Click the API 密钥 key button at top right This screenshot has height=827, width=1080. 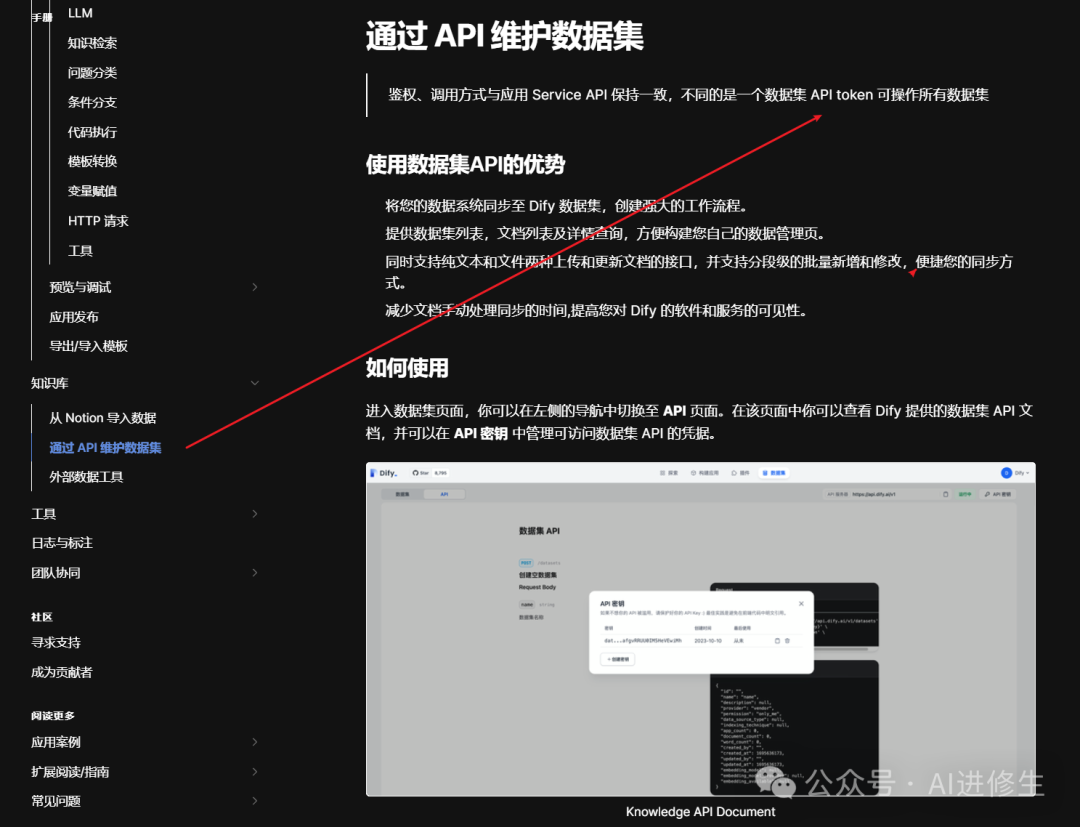998,494
